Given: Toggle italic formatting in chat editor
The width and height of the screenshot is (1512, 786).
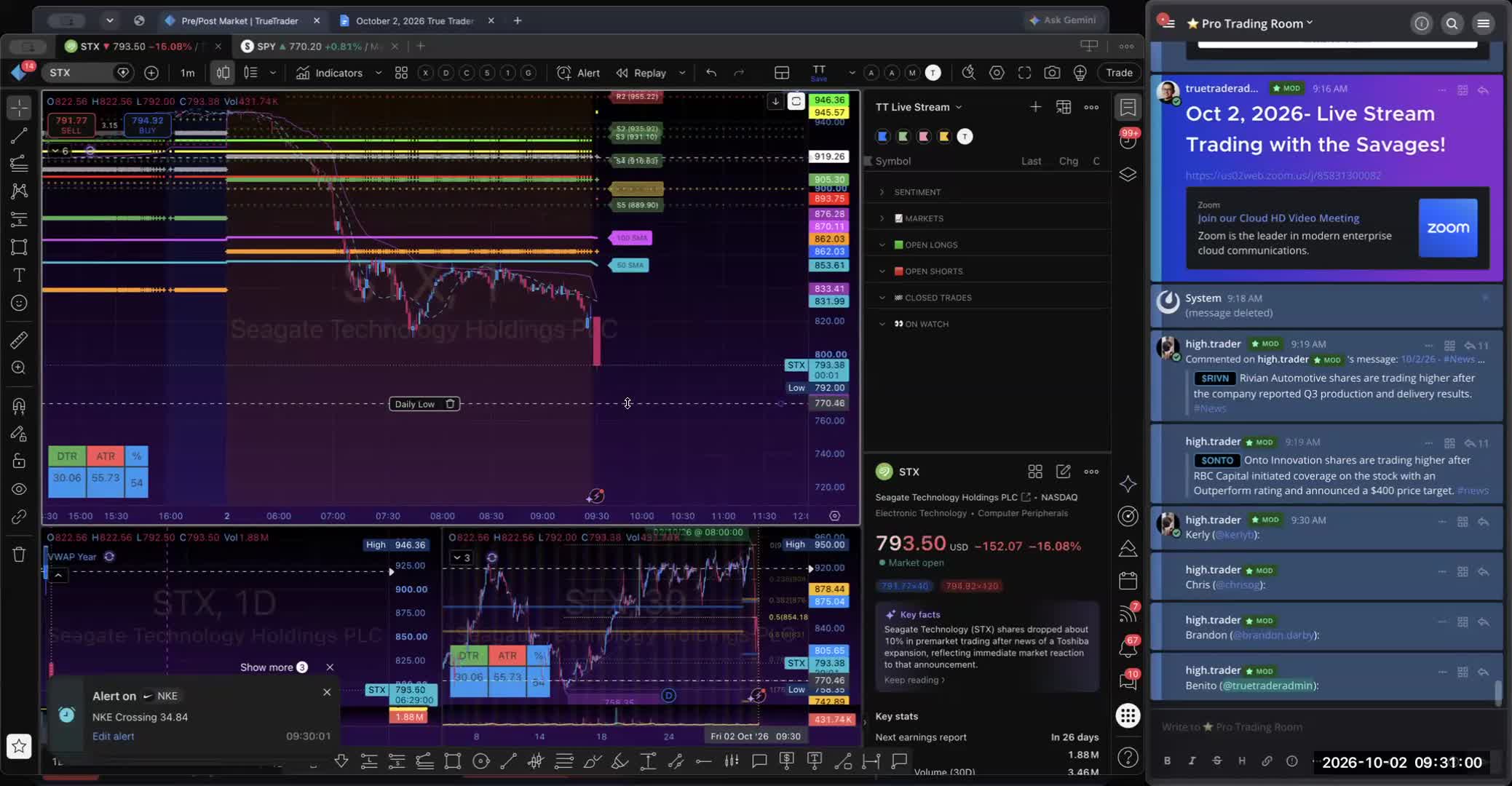Looking at the screenshot, I should pyautogui.click(x=1192, y=761).
